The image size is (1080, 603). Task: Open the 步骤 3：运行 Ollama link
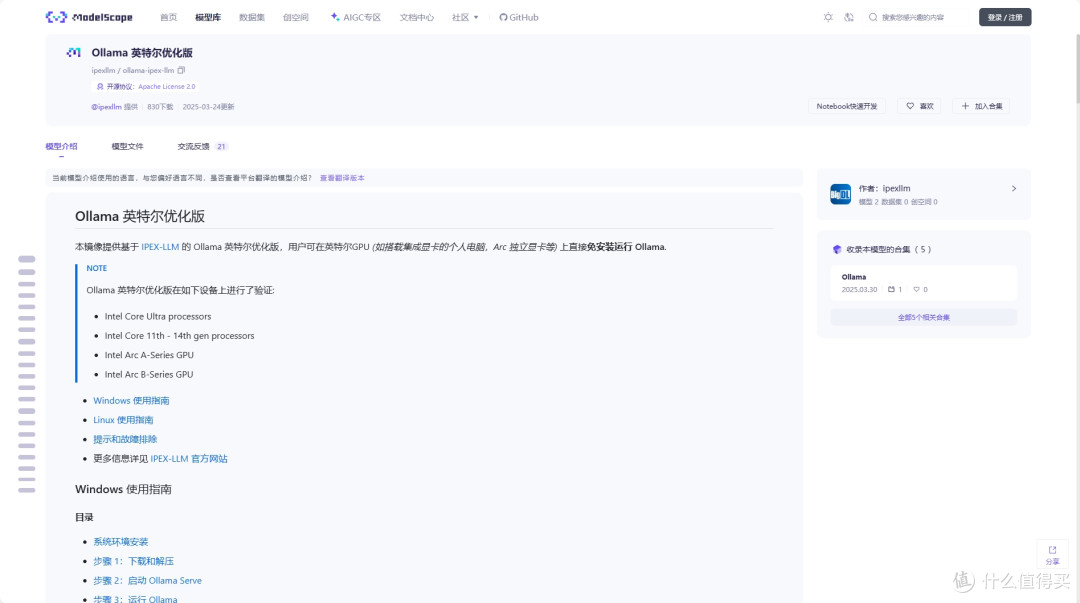(x=135, y=599)
